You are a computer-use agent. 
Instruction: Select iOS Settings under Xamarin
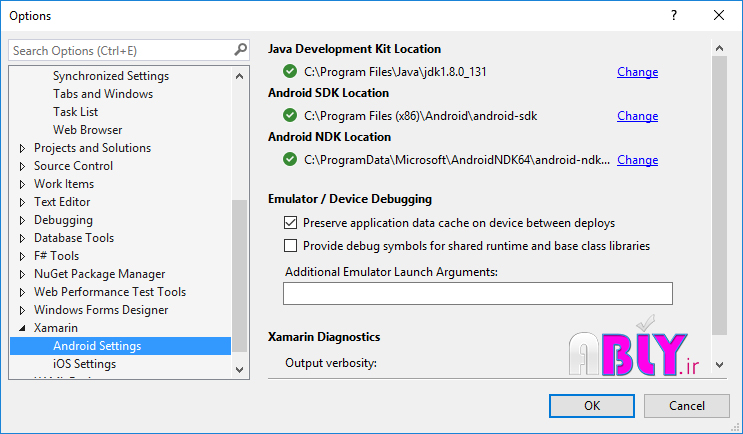pos(84,364)
